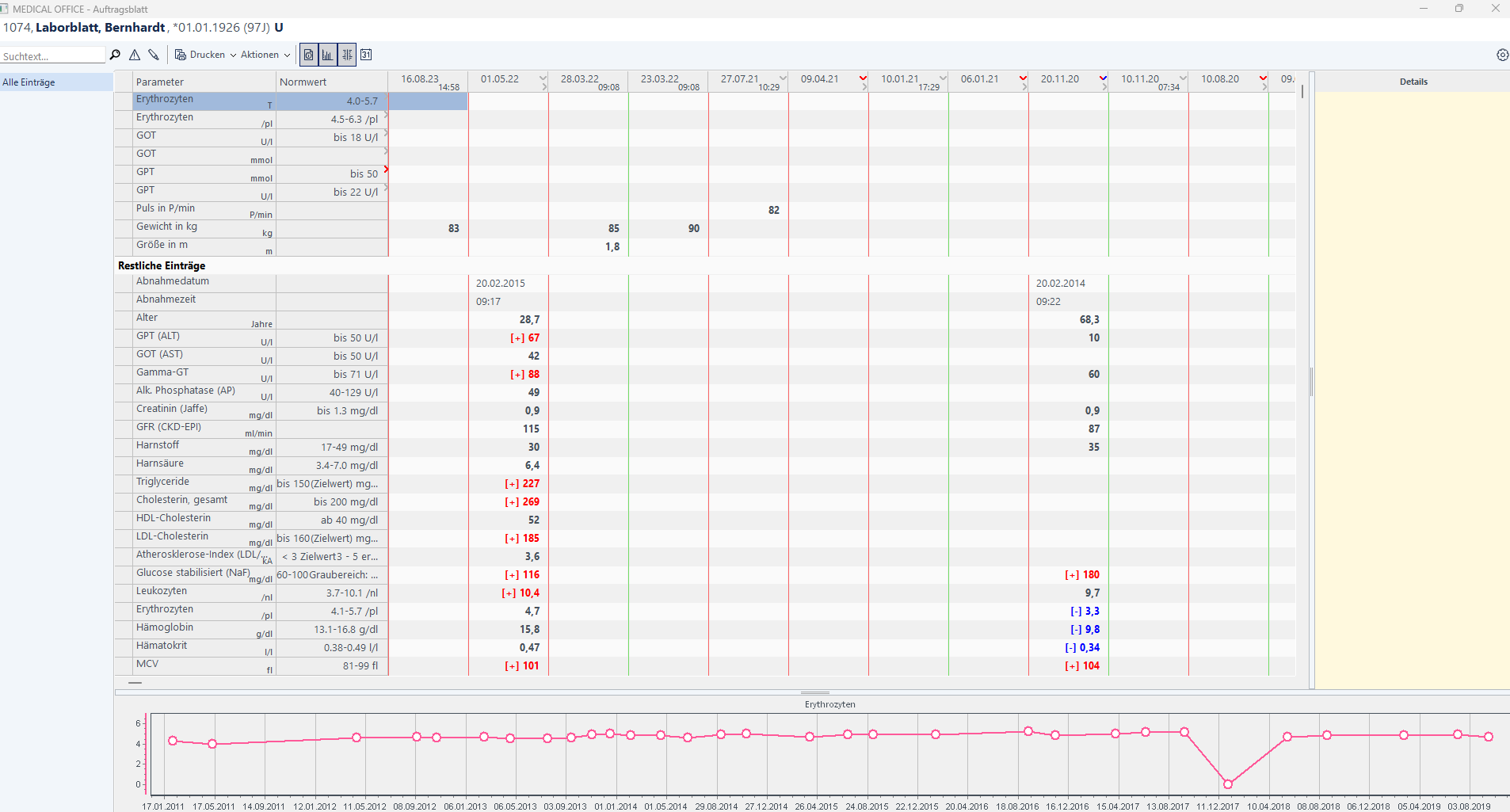Open the settings gear icon

coord(1502,55)
